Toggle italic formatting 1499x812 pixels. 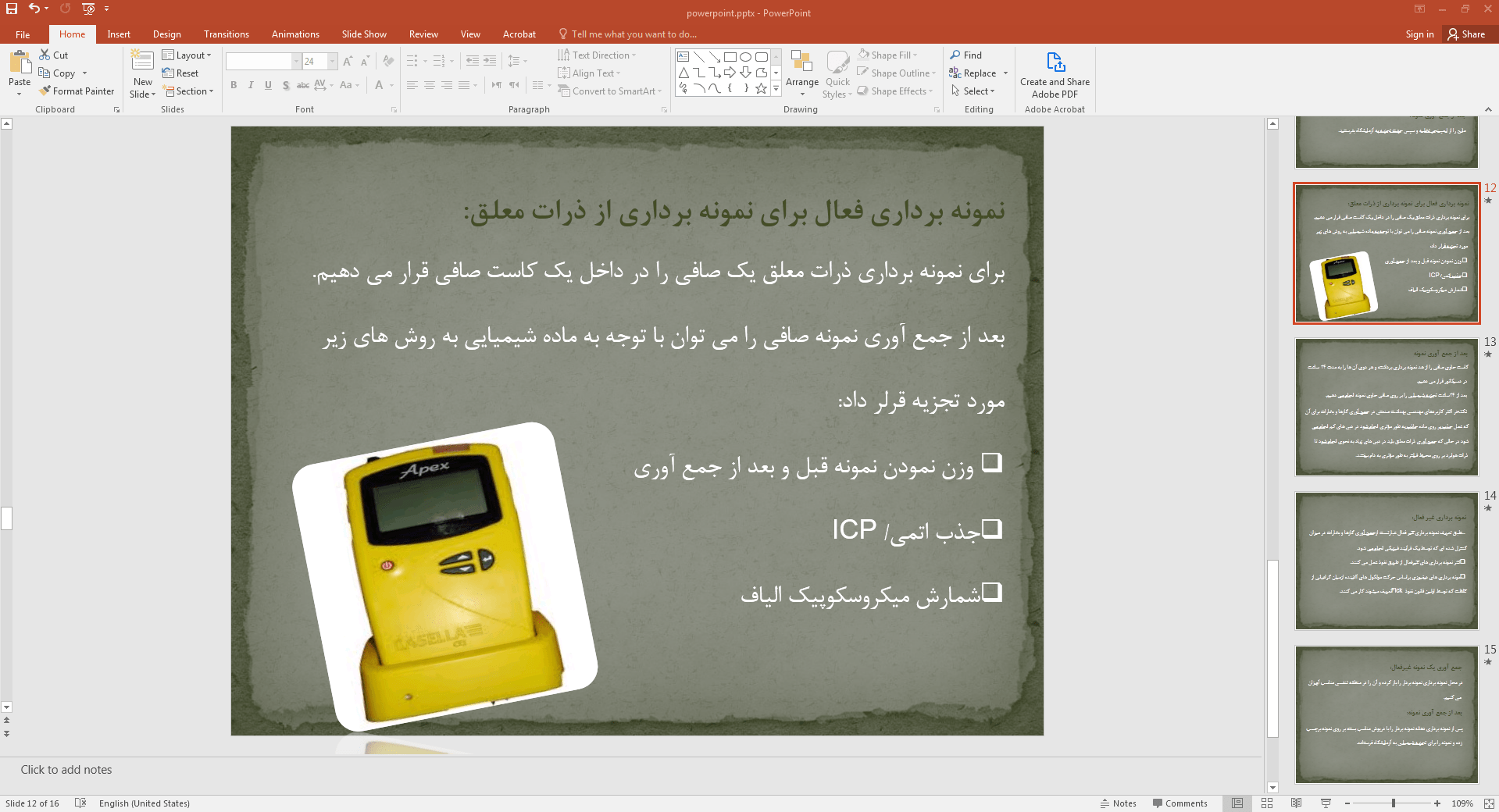coord(251,85)
